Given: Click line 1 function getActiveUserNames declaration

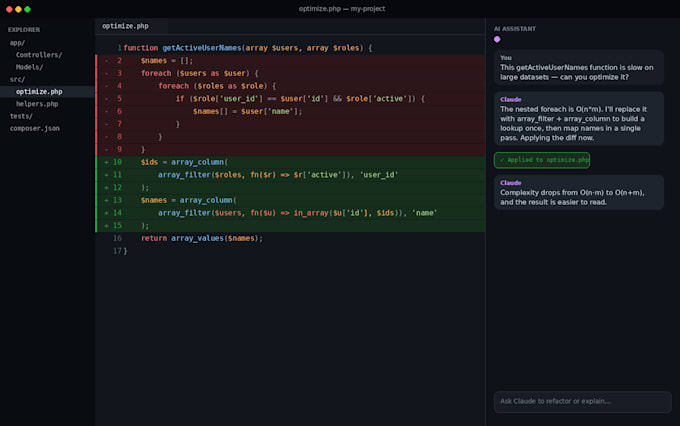Looking at the screenshot, I should pyautogui.click(x=290, y=48).
